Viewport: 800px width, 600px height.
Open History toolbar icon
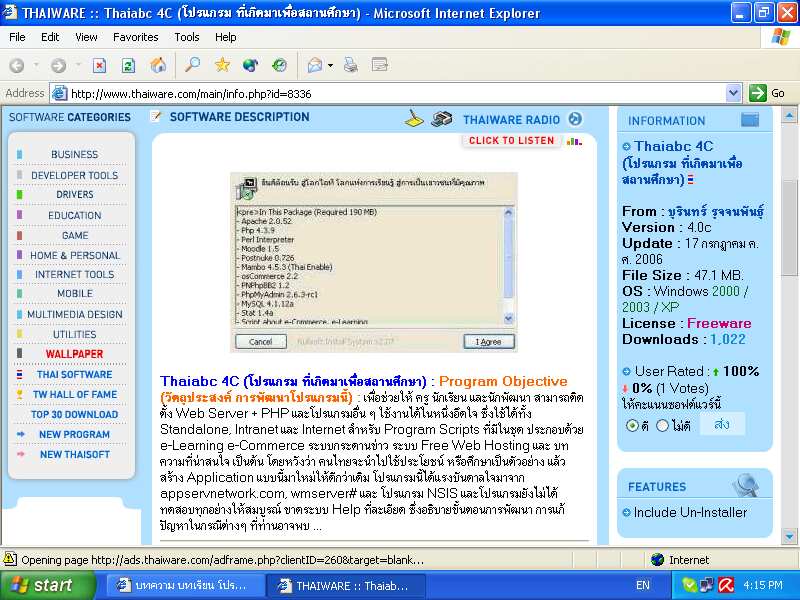[x=279, y=65]
